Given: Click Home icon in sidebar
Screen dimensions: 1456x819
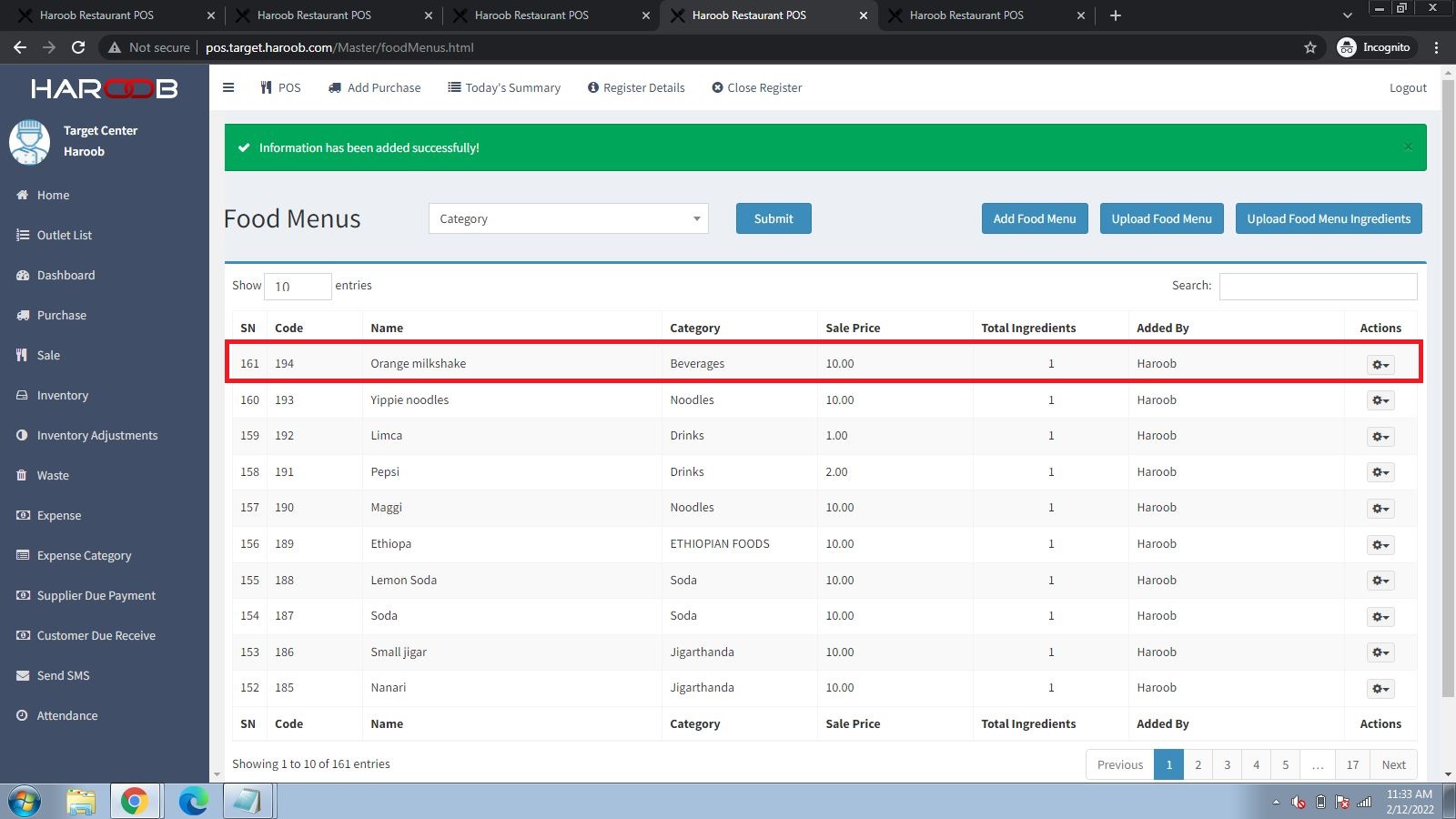Looking at the screenshot, I should point(23,195).
